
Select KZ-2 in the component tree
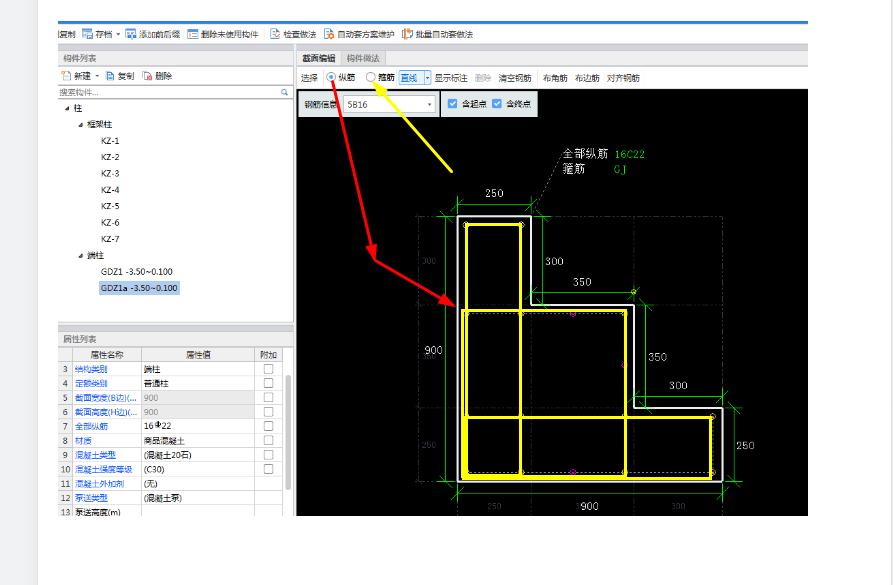[x=110, y=157]
